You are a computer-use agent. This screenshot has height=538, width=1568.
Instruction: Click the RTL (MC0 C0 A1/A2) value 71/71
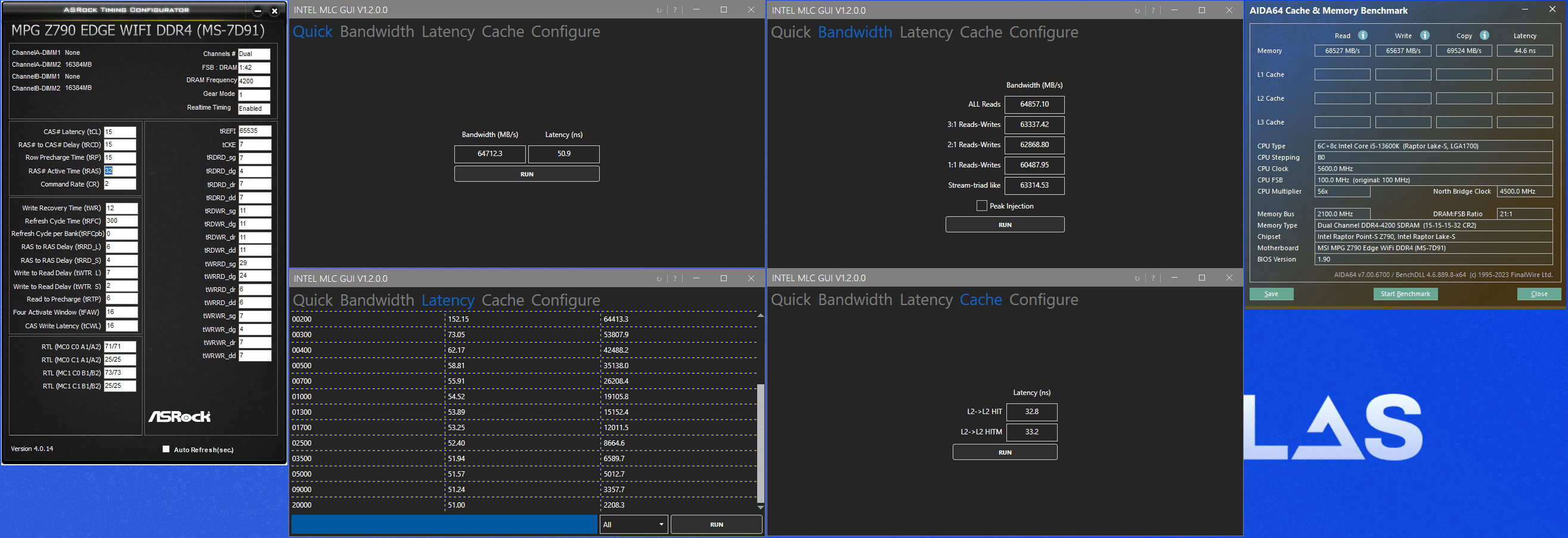tap(120, 346)
